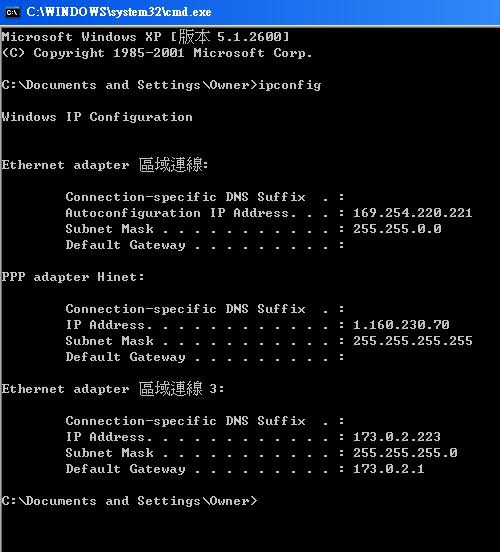
Task: Click the first Ethernet adapter 區域連線 heading
Action: coord(105,165)
